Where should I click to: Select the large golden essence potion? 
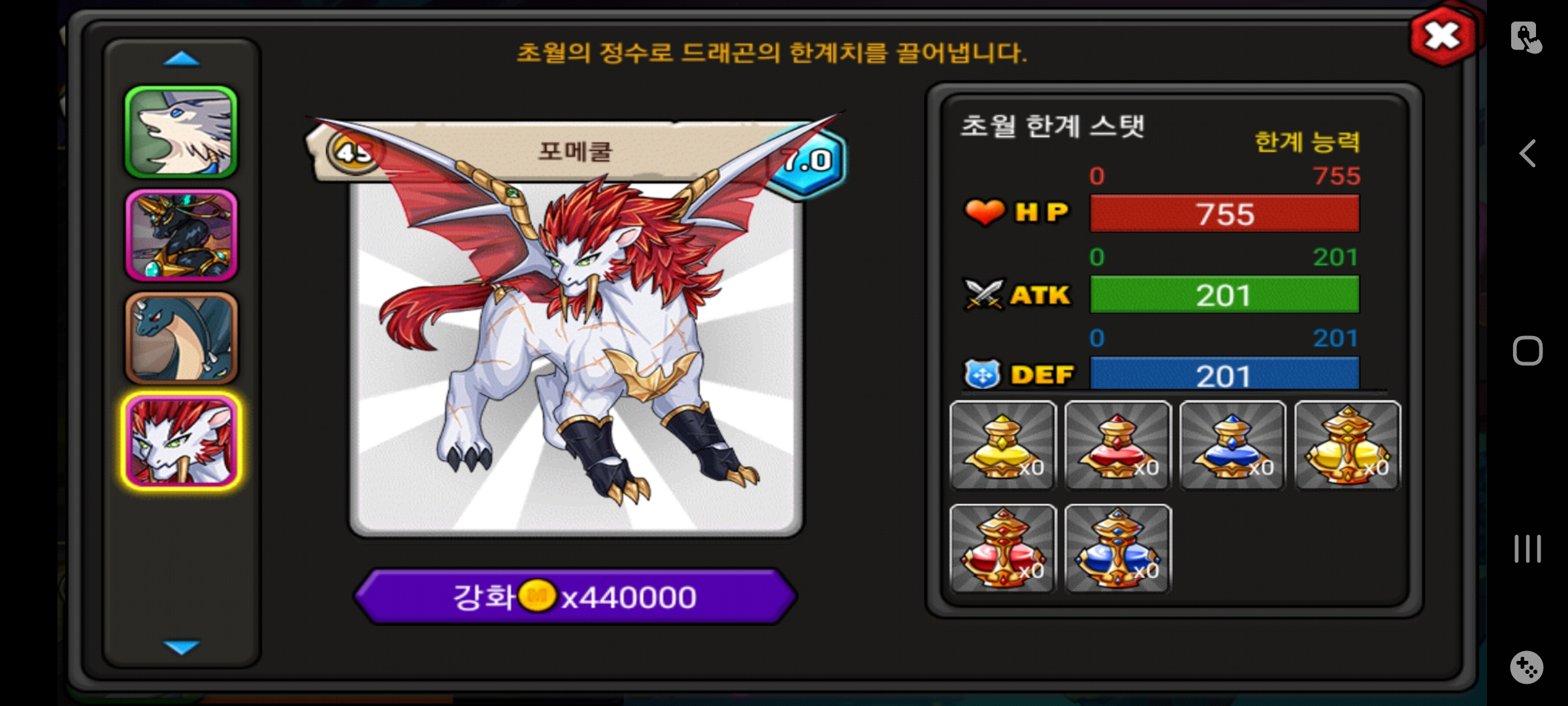1348,445
